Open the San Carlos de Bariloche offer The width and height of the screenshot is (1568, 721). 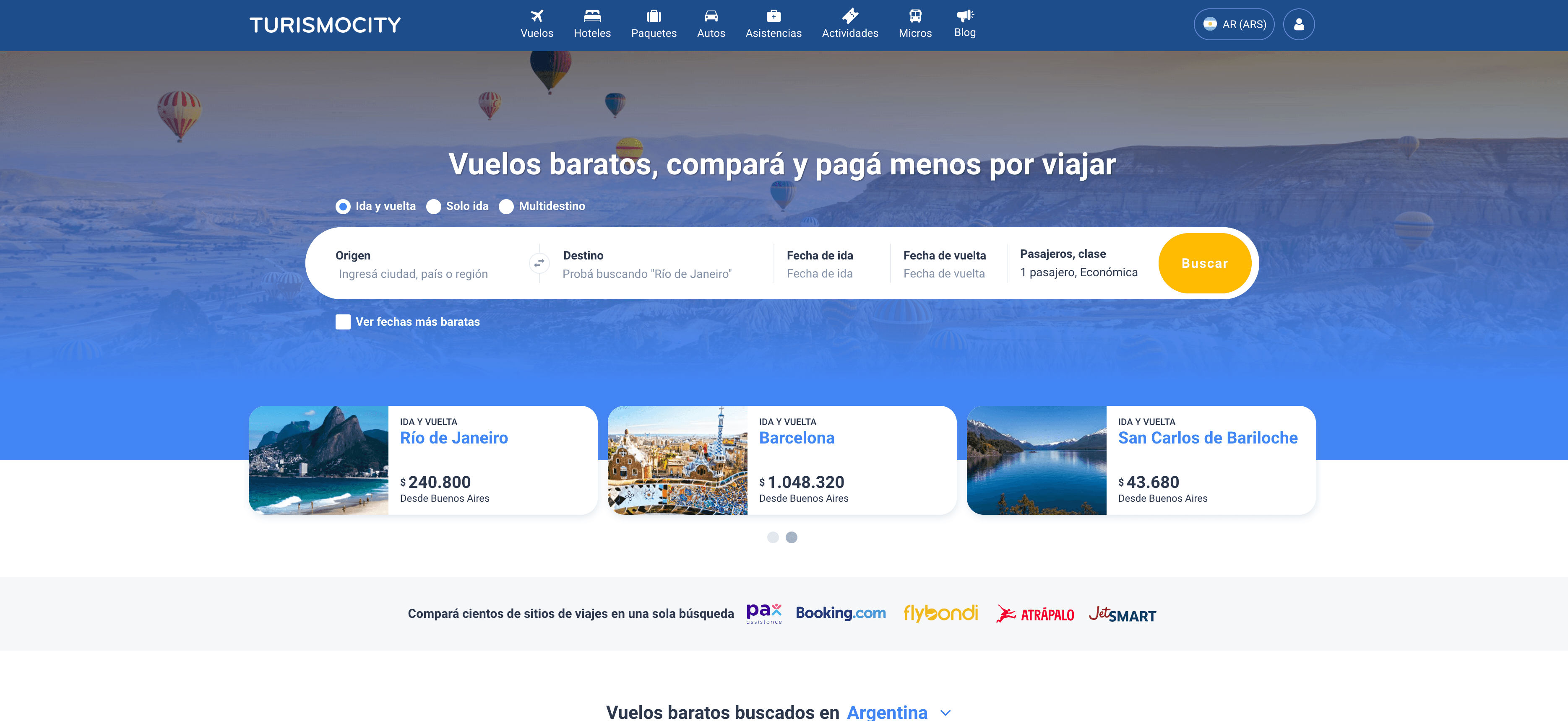pyautogui.click(x=1207, y=438)
